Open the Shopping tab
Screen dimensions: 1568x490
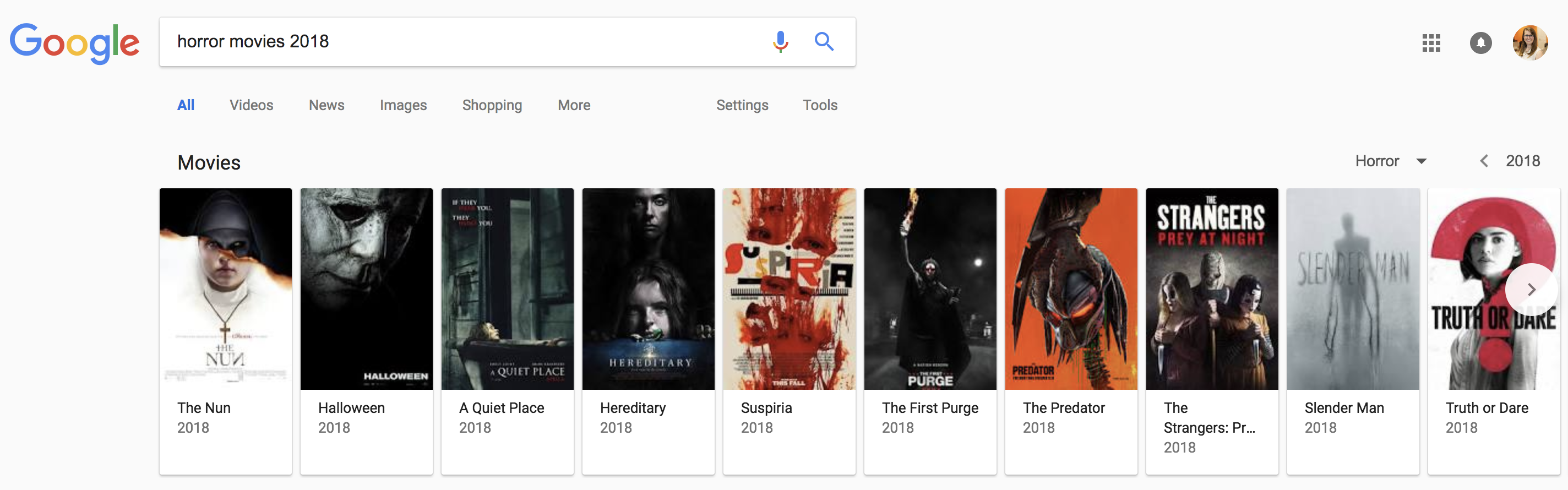(492, 105)
